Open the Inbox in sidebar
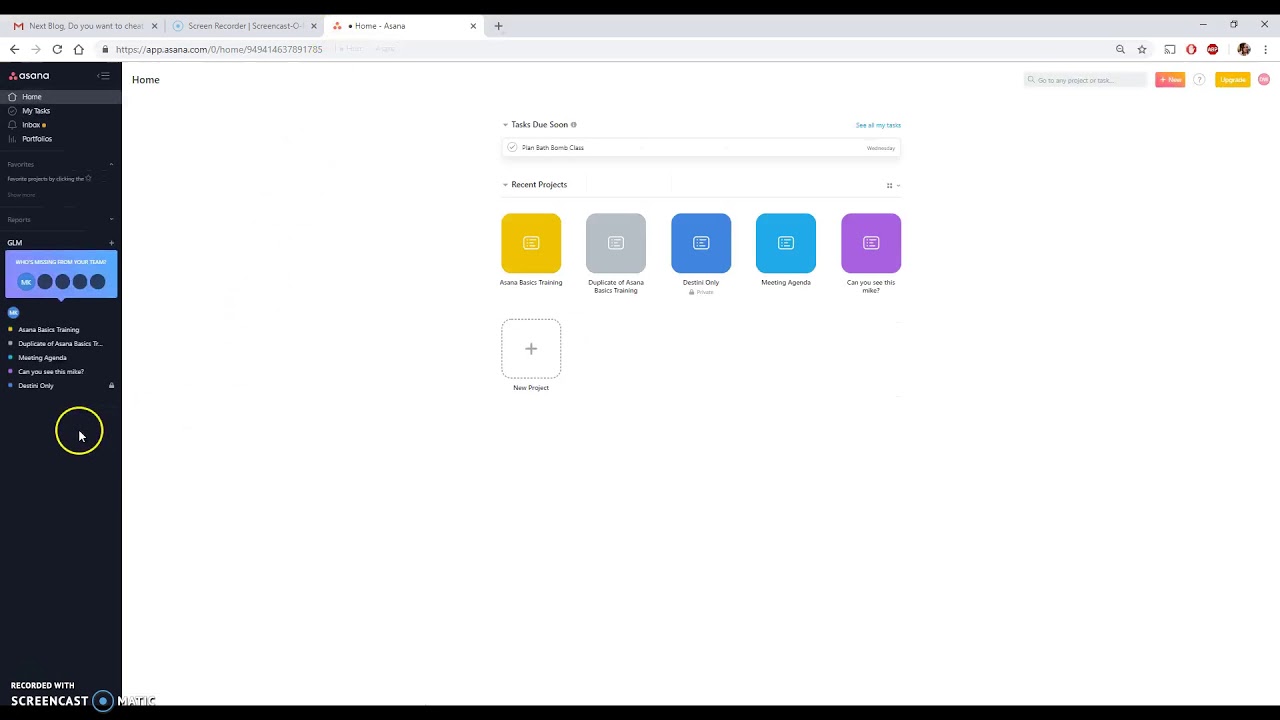1280x720 pixels. point(61,125)
